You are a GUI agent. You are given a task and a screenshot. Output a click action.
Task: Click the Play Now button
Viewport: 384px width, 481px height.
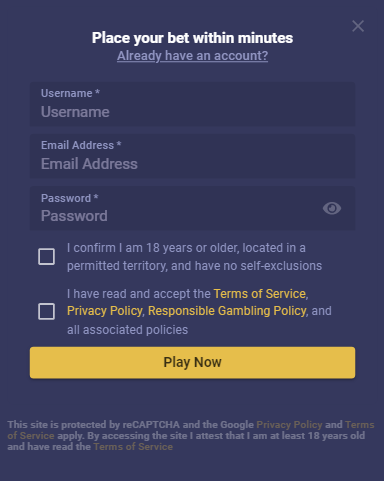[x=192, y=362]
